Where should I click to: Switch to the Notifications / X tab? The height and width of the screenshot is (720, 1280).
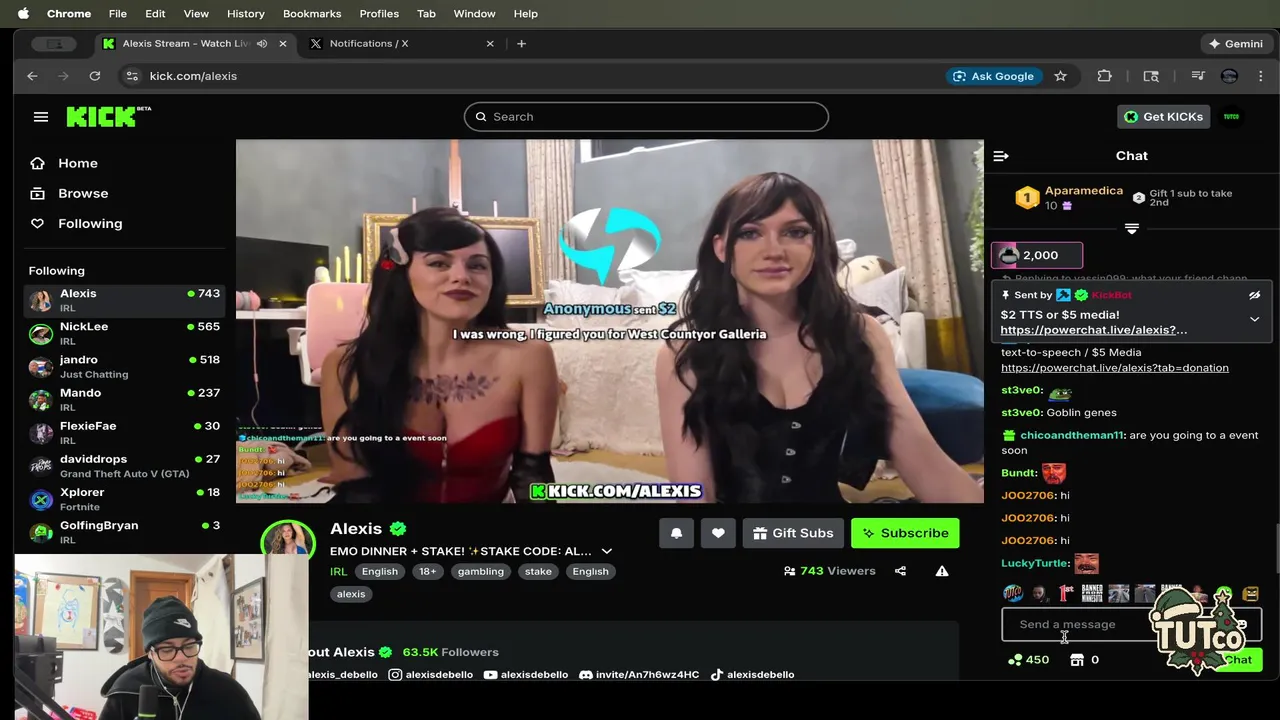400,44
